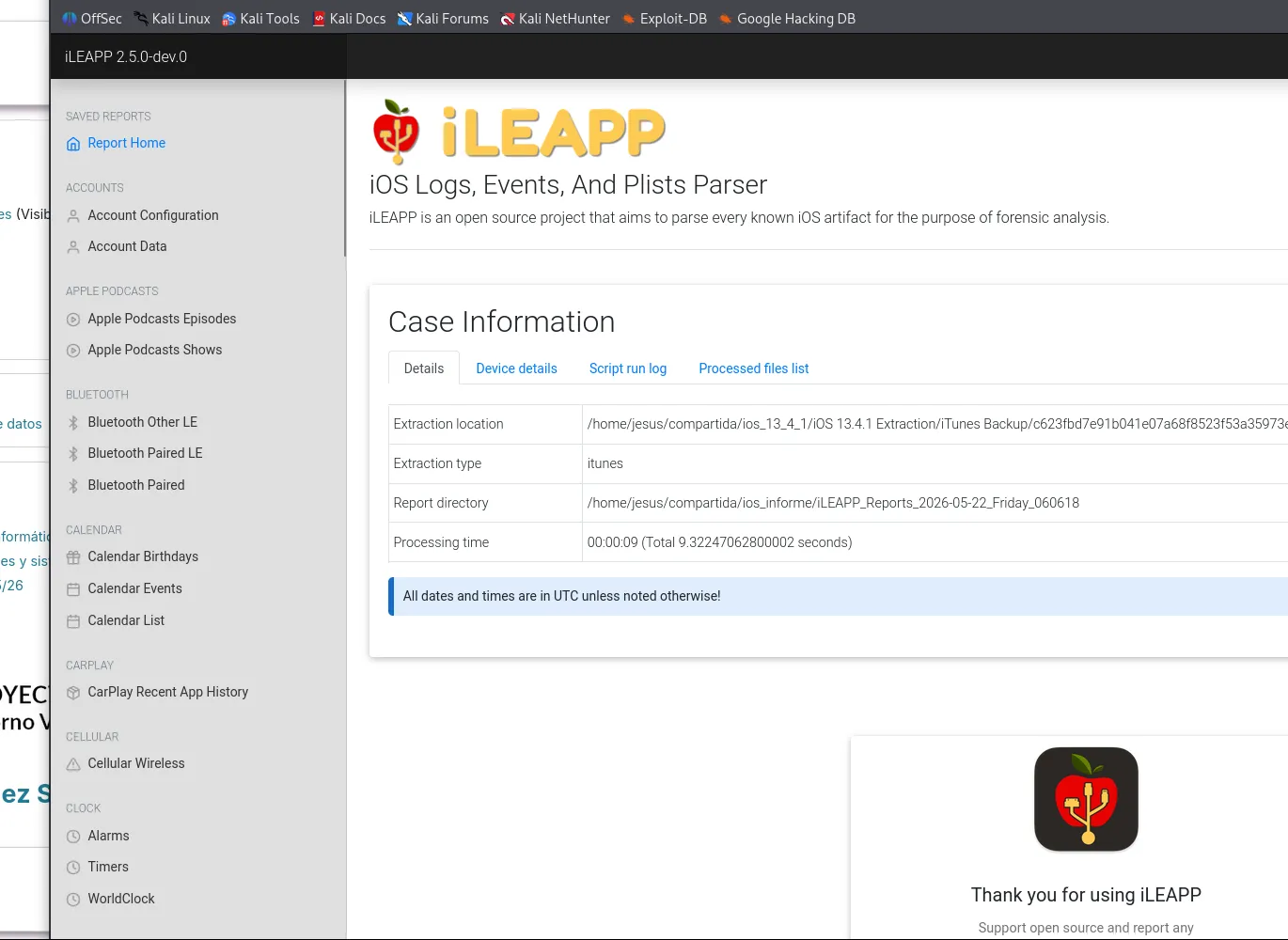
Task: Click the Report directory path value
Action: [x=833, y=503]
